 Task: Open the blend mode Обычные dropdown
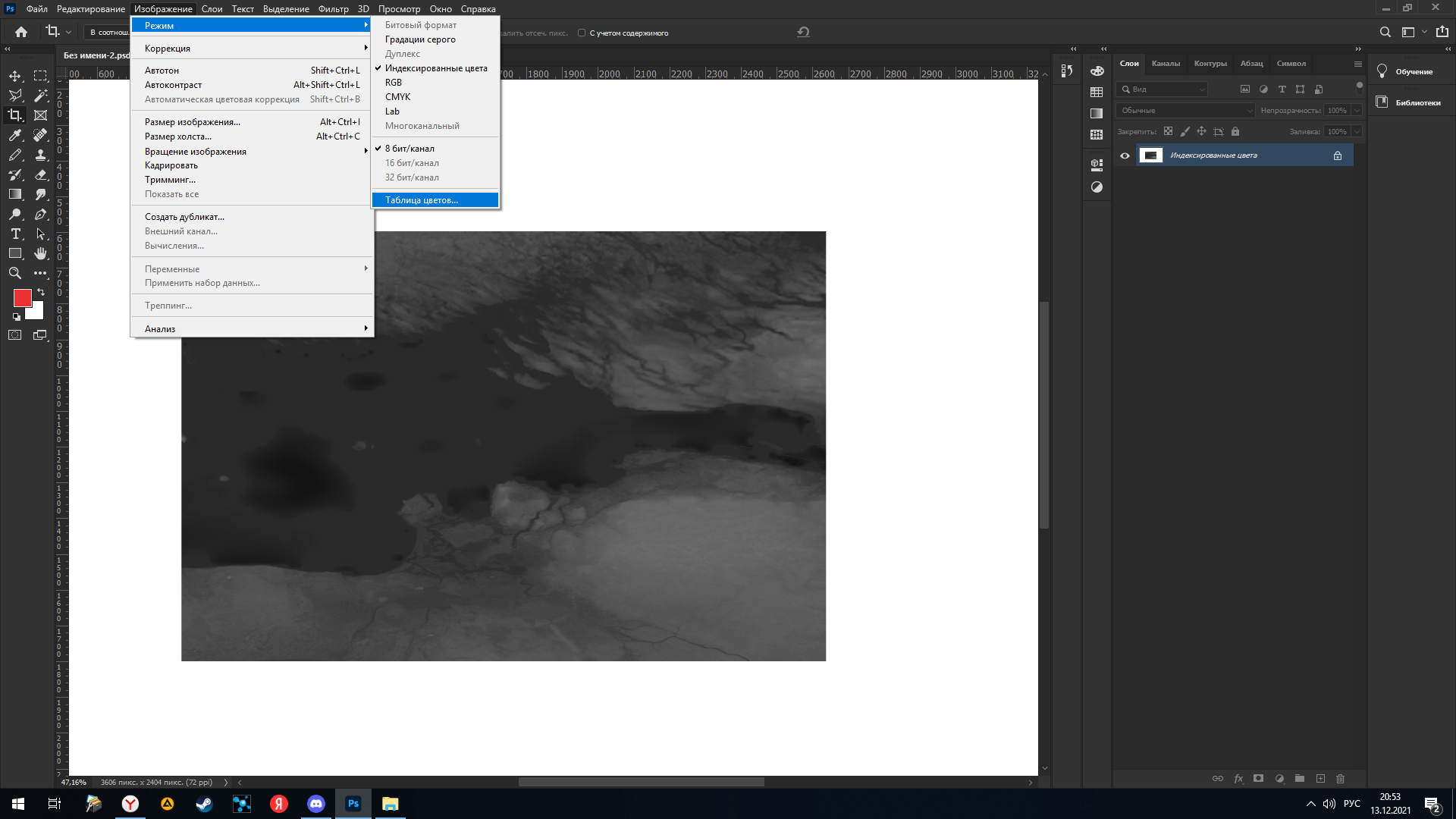click(x=1185, y=111)
